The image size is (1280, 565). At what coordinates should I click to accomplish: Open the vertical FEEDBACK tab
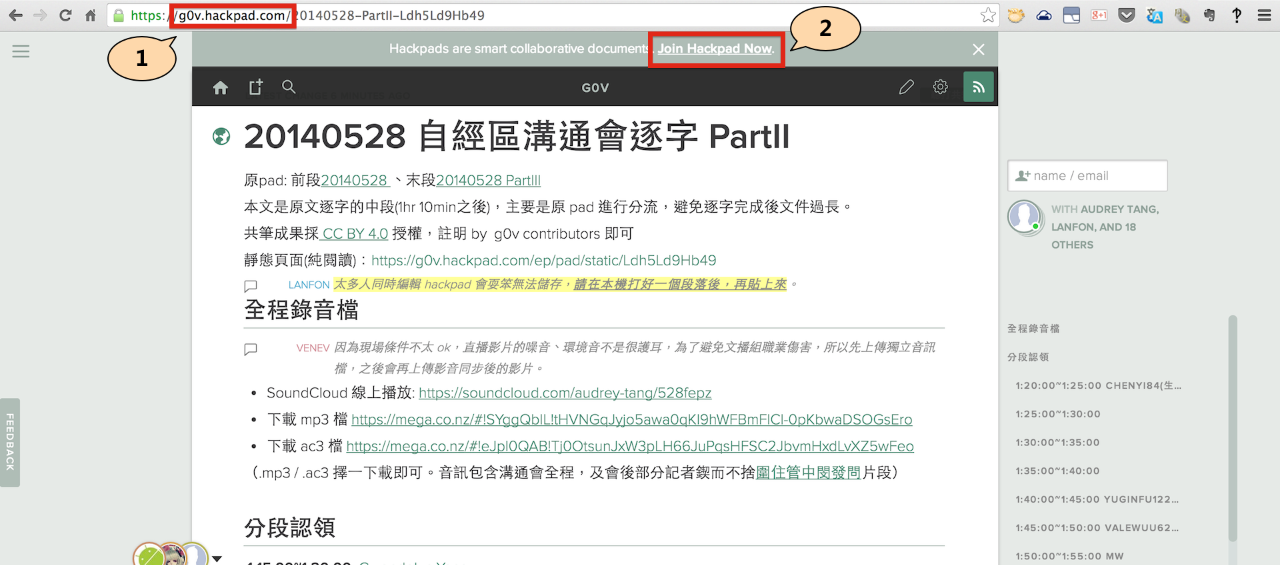(x=10, y=442)
